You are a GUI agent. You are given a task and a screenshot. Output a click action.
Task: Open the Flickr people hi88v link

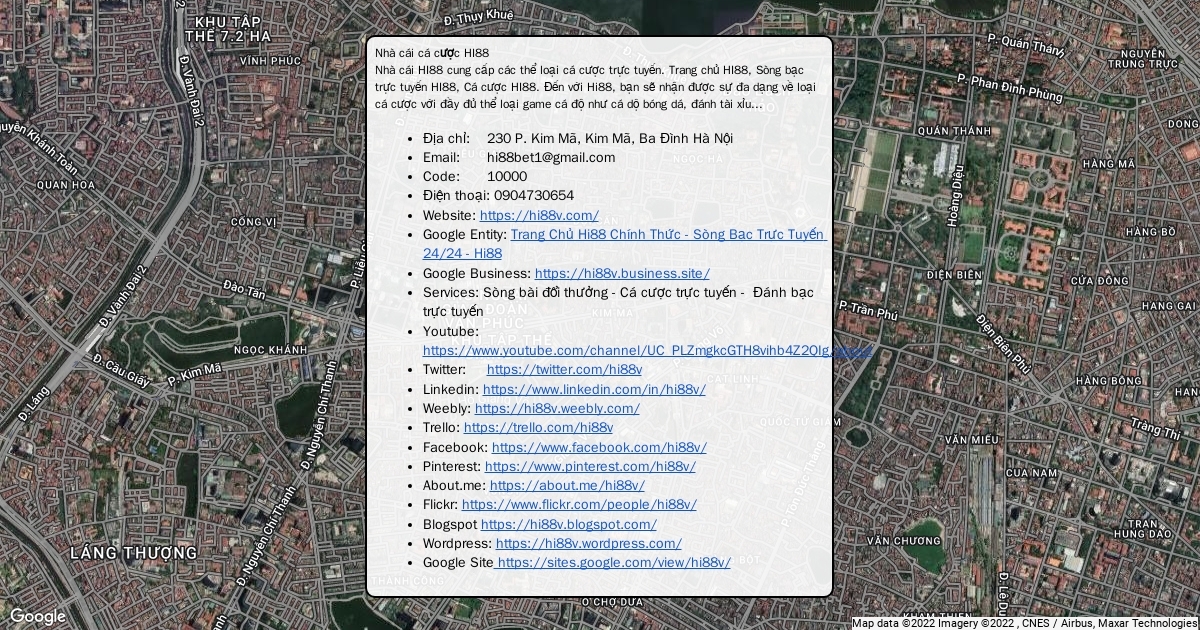(579, 505)
